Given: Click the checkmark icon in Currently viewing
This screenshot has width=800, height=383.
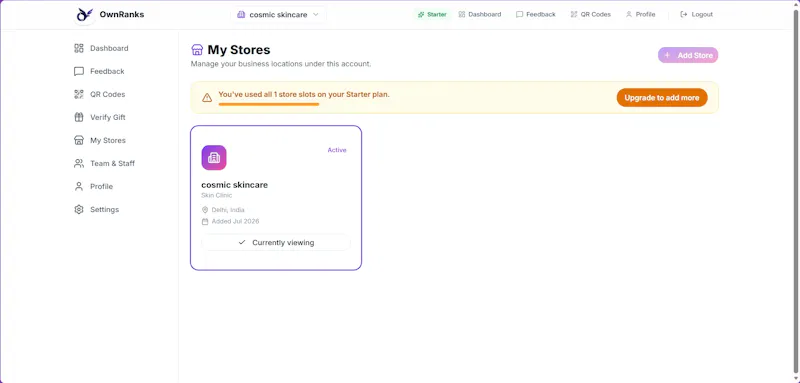Looking at the screenshot, I should [242, 242].
